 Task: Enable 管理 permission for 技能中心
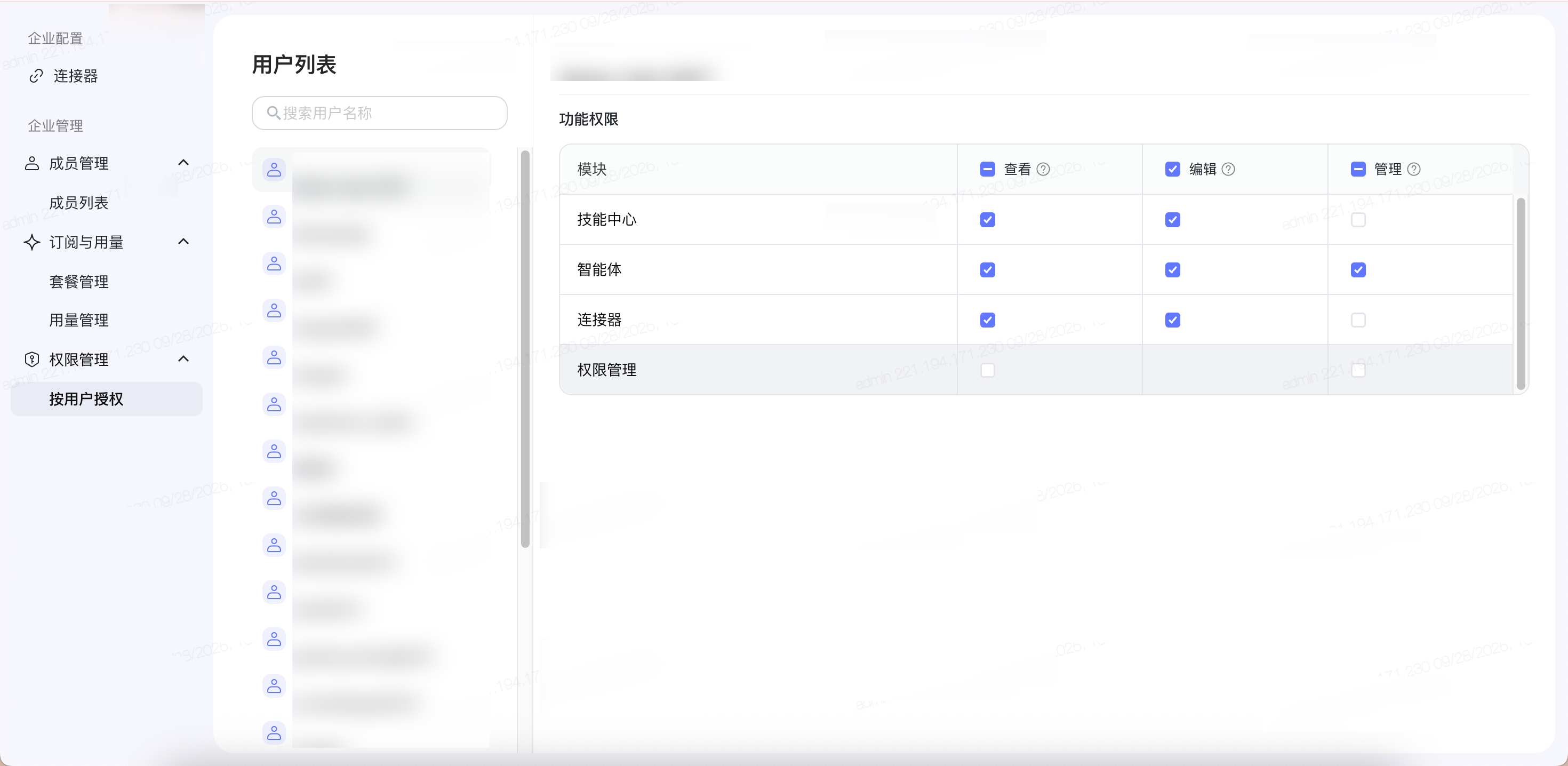pyautogui.click(x=1358, y=220)
